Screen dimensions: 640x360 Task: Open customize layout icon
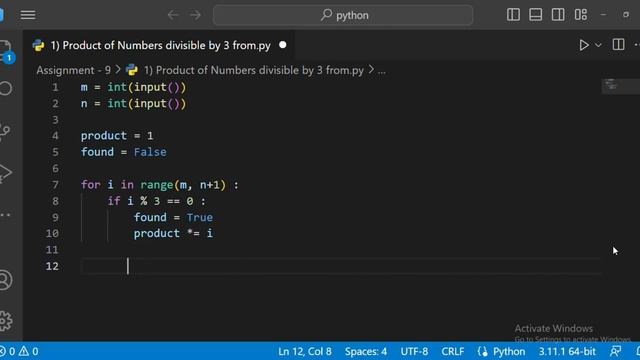point(580,15)
